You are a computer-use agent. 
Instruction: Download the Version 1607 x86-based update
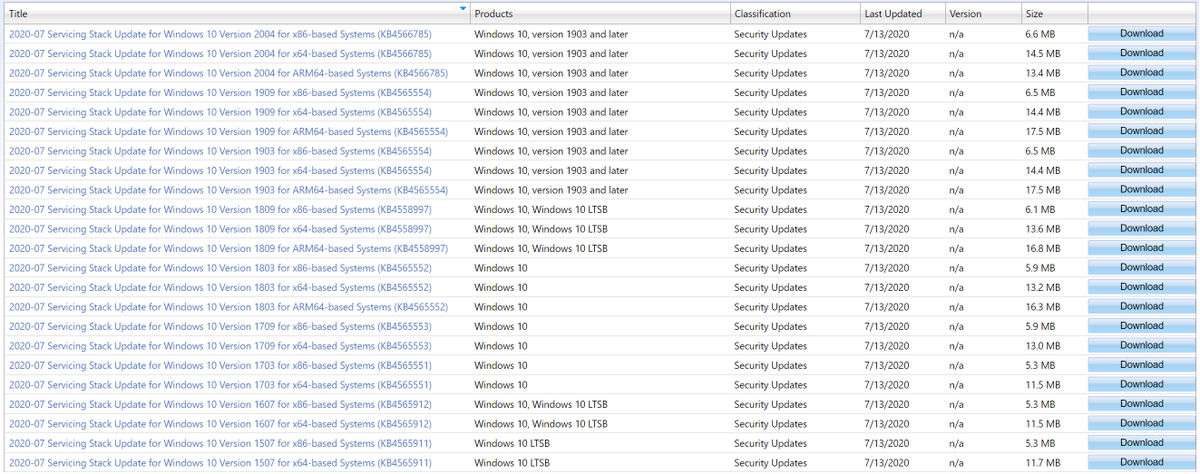1141,404
